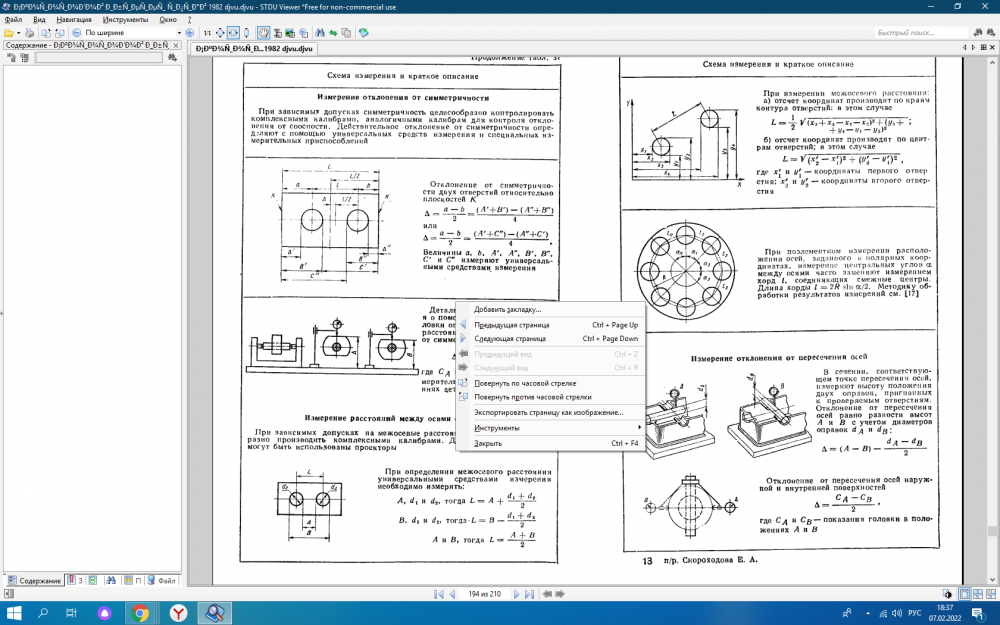Viewport: 1000px width, 625px height.
Task: Toggle fit-to-width view mode
Action: [233, 33]
